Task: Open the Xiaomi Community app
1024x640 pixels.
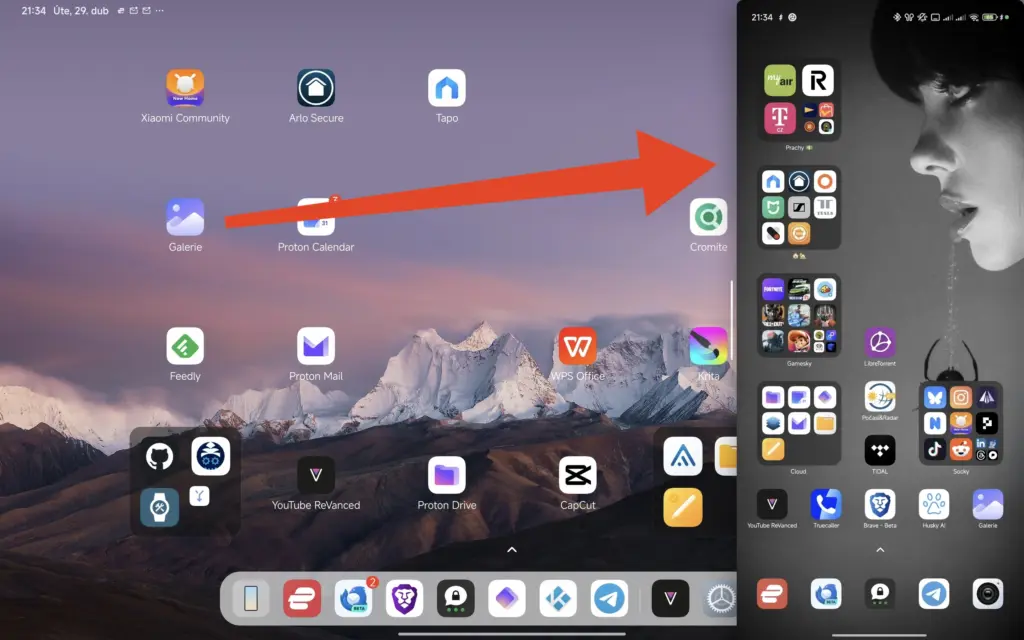Action: coord(185,88)
